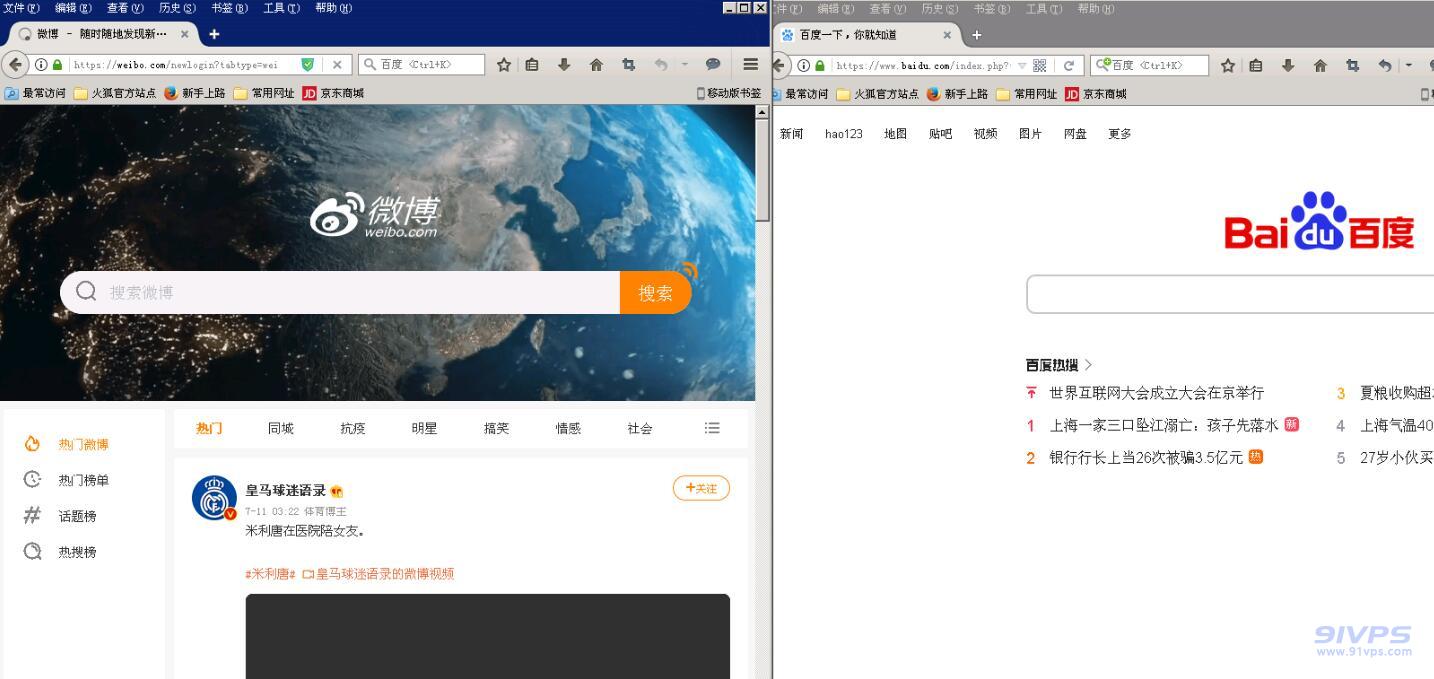
Task: Select the 社会 tab on Weibo
Action: [x=640, y=428]
